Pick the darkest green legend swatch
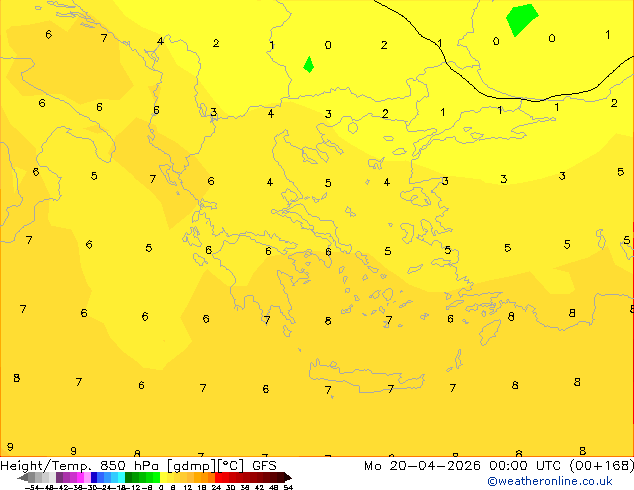Image resolution: width=634 pixels, height=490 pixels. (x=129, y=477)
